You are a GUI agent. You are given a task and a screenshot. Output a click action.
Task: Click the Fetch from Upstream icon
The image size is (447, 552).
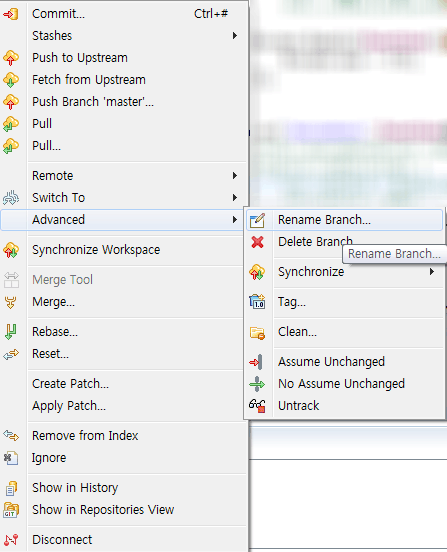tap(11, 80)
